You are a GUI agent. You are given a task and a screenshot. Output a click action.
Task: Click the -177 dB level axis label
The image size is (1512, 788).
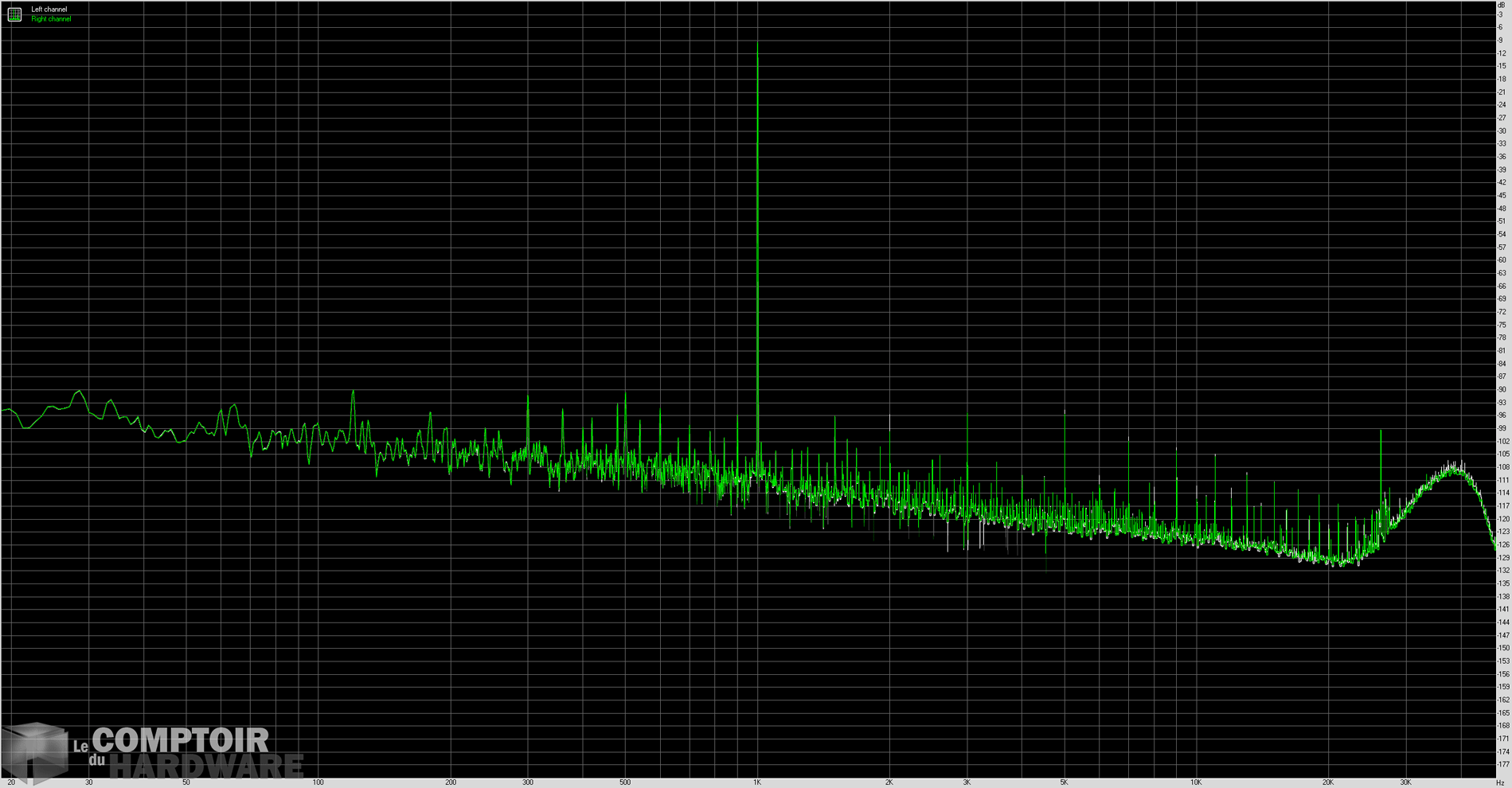pyautogui.click(x=1503, y=765)
